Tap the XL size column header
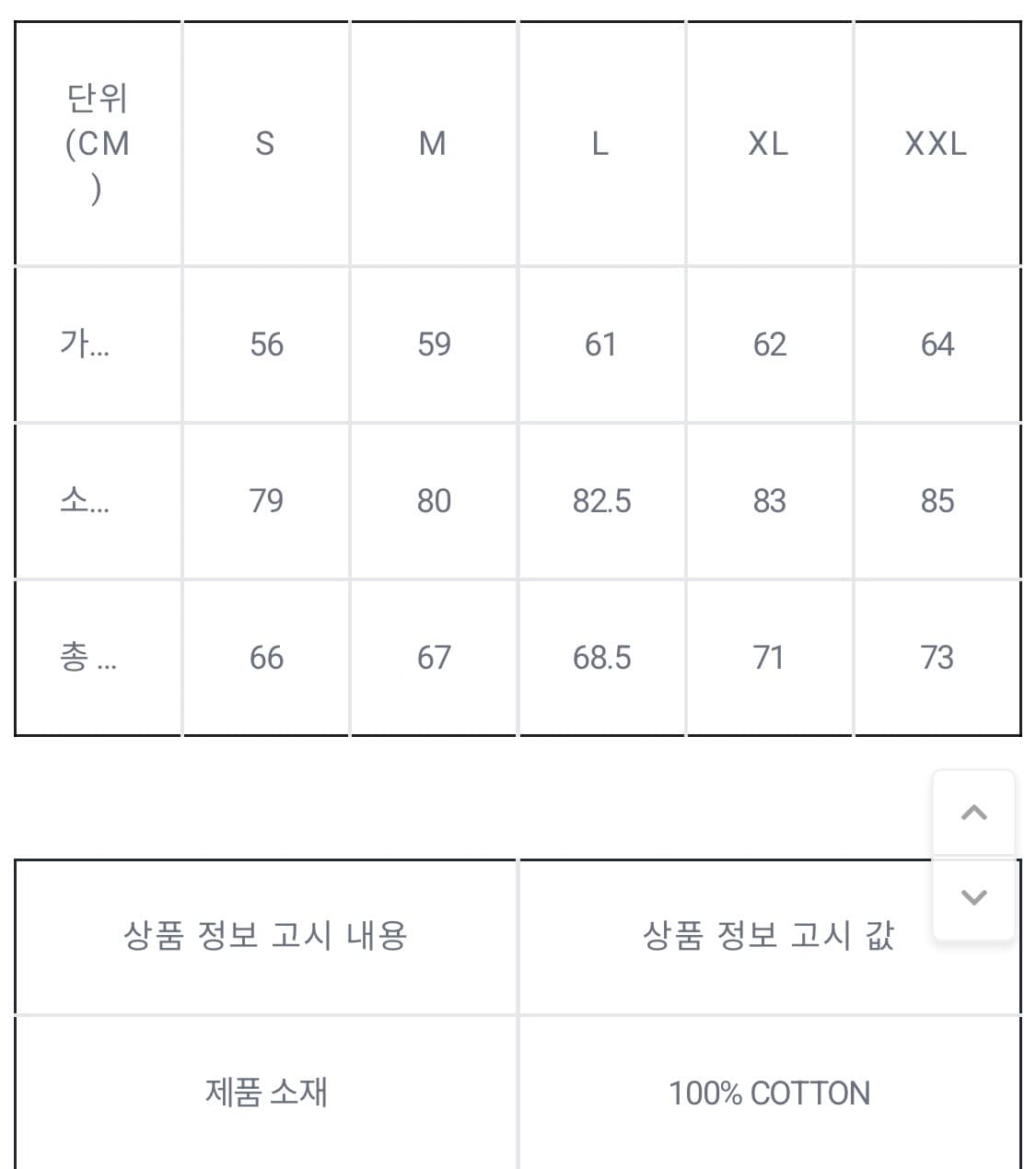 click(x=768, y=144)
